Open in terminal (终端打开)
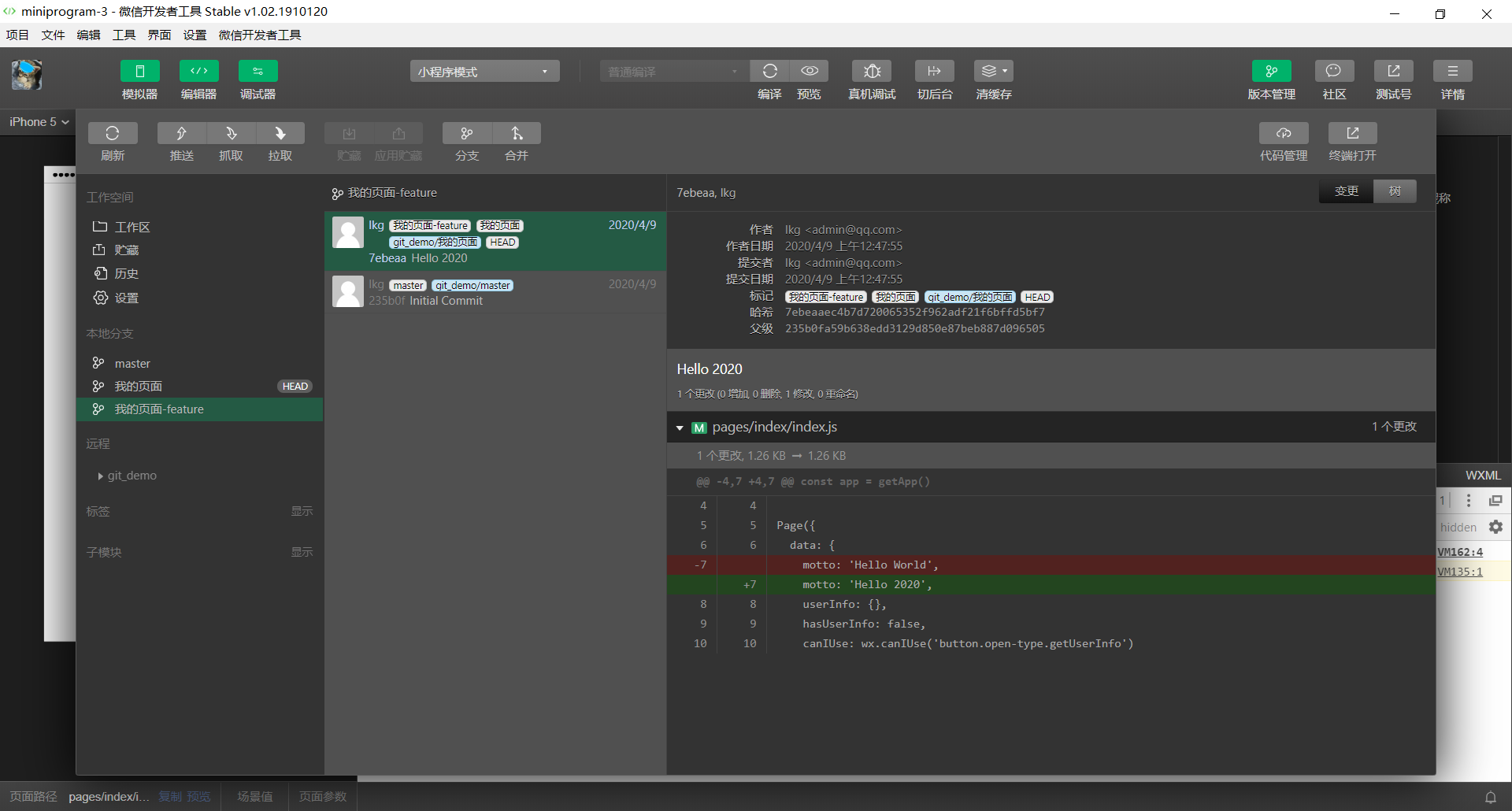 (x=1352, y=133)
